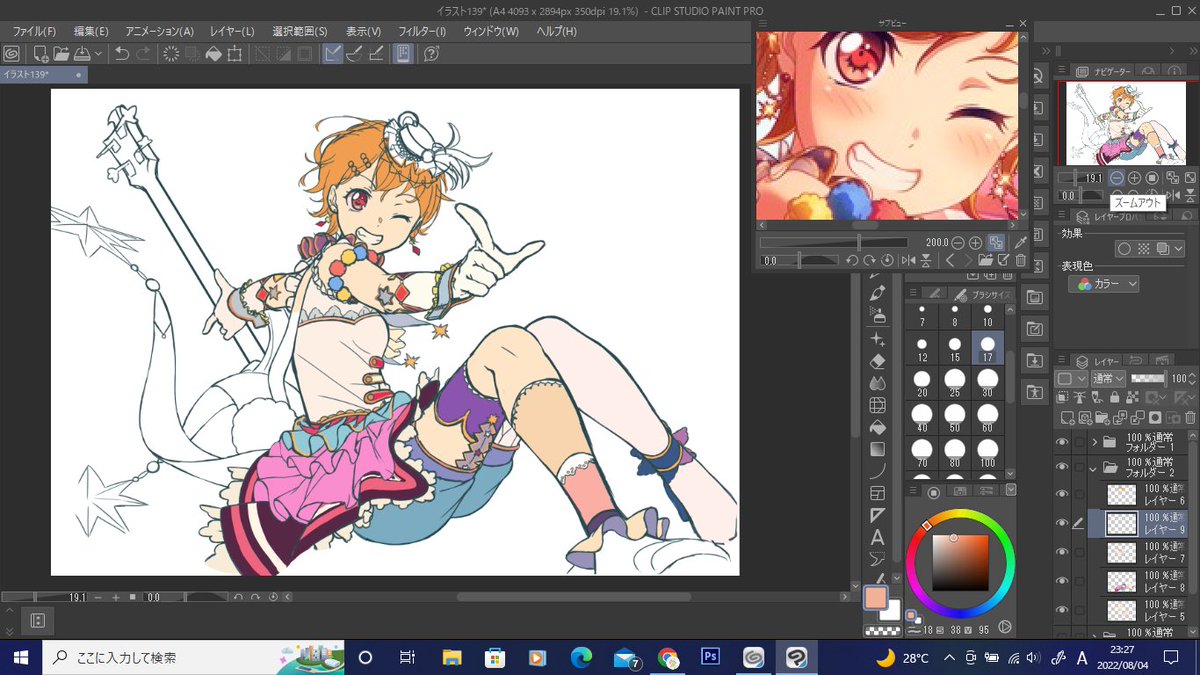Select the レイヤー 5 layer thumbnail
The image size is (1200, 675).
click(1122, 610)
